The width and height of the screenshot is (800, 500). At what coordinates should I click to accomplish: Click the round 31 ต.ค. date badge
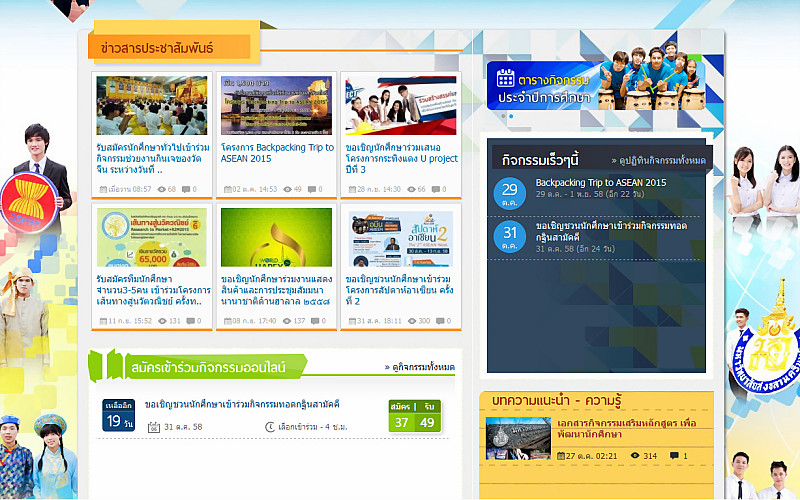click(x=510, y=235)
